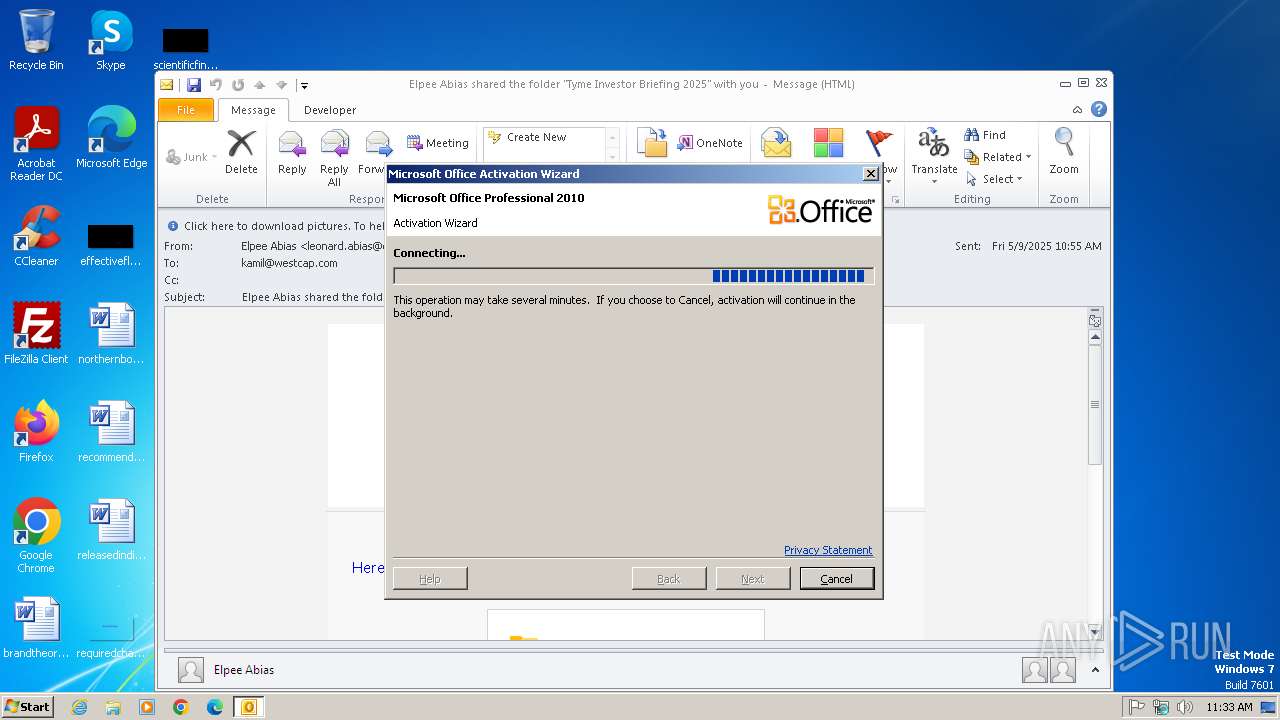The image size is (1280, 720).
Task: Open the Junk dropdown in Delete group
Action: (x=192, y=157)
